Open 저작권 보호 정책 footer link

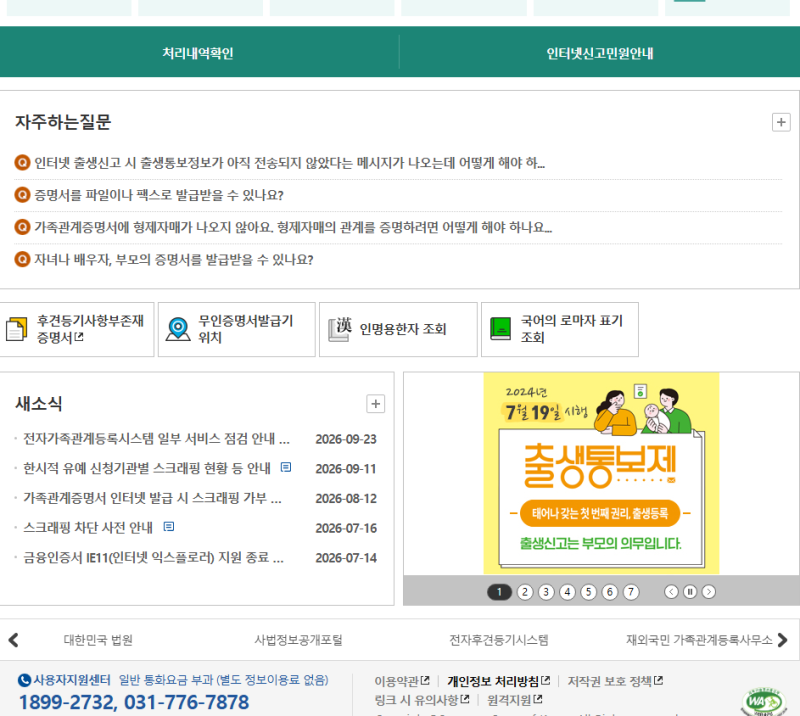pyautogui.click(x=615, y=681)
